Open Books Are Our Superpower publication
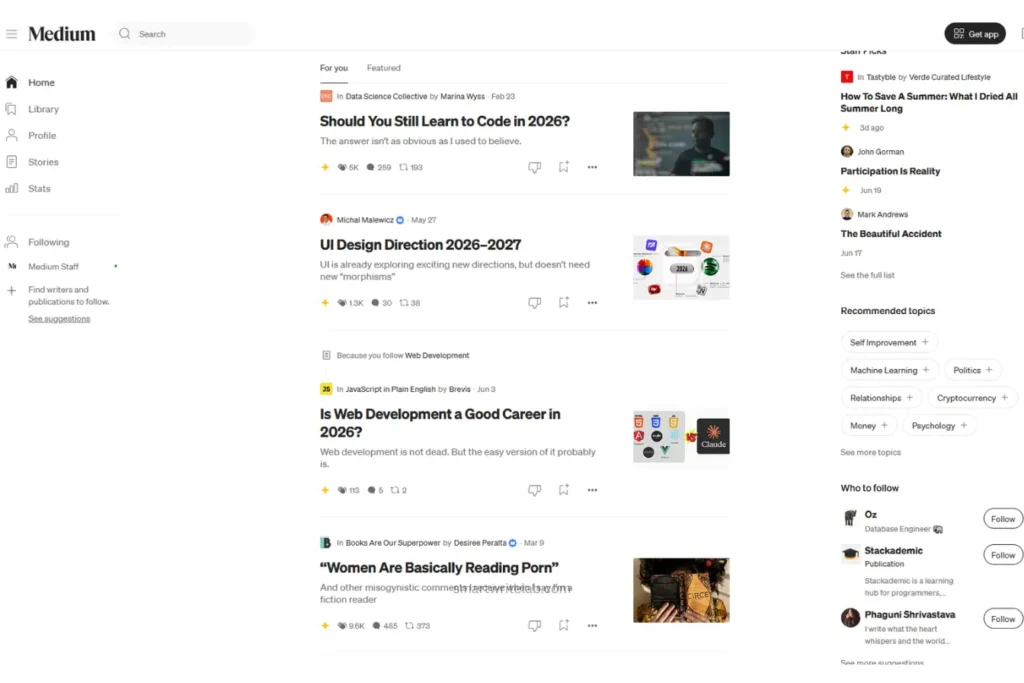The width and height of the screenshot is (1024, 683). [392, 543]
